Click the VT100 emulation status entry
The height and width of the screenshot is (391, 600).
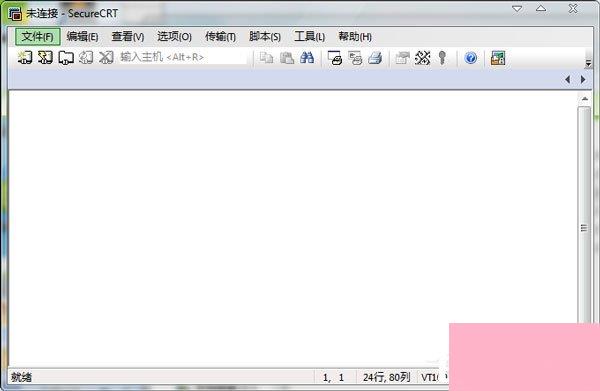pos(430,378)
